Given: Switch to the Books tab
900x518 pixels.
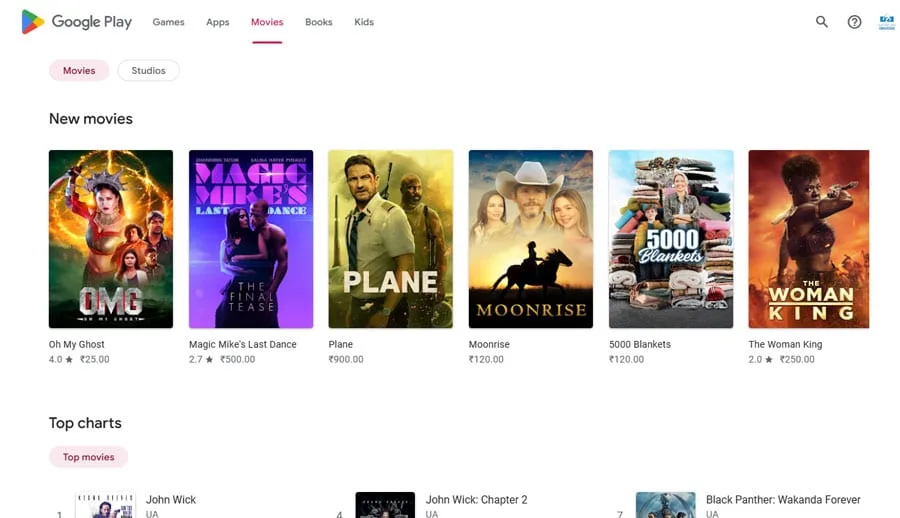Looking at the screenshot, I should coord(319,22).
